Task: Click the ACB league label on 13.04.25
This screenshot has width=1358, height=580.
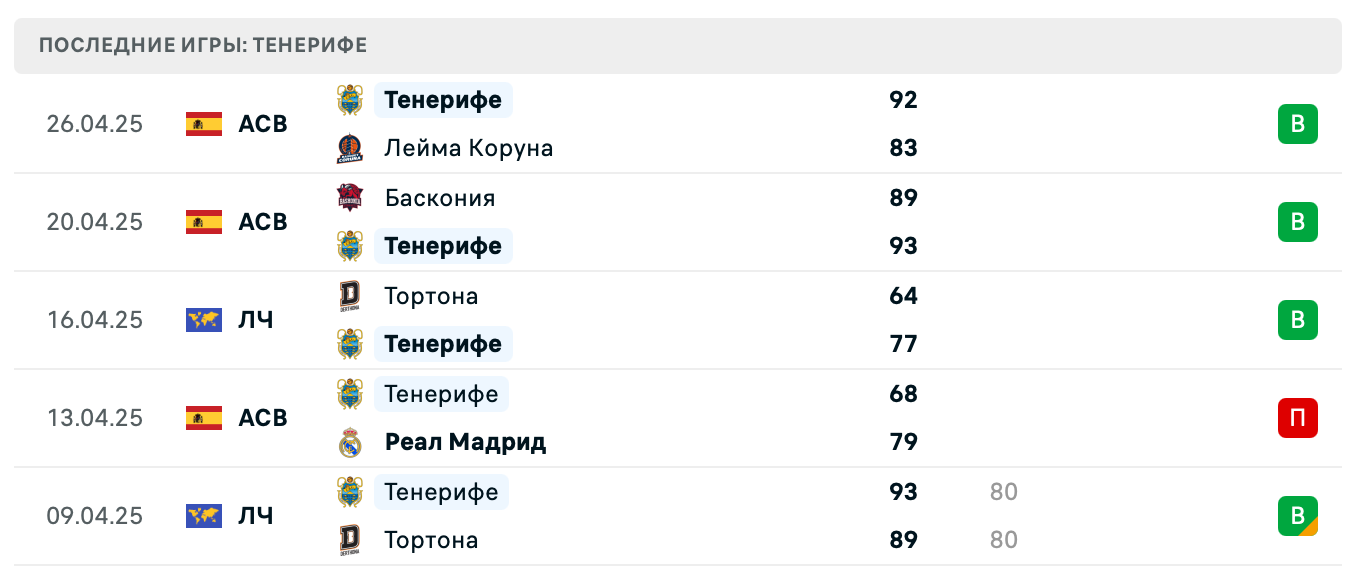Action: pyautogui.click(x=261, y=418)
